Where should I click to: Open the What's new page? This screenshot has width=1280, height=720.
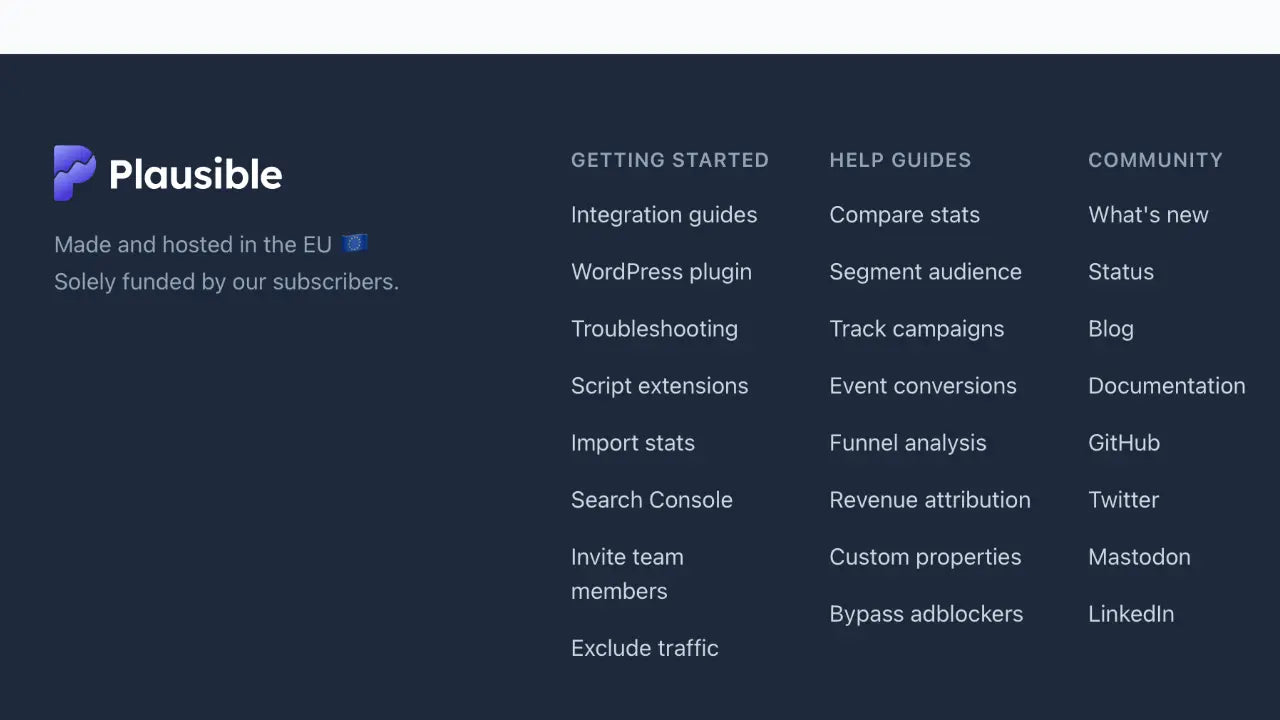(1148, 214)
